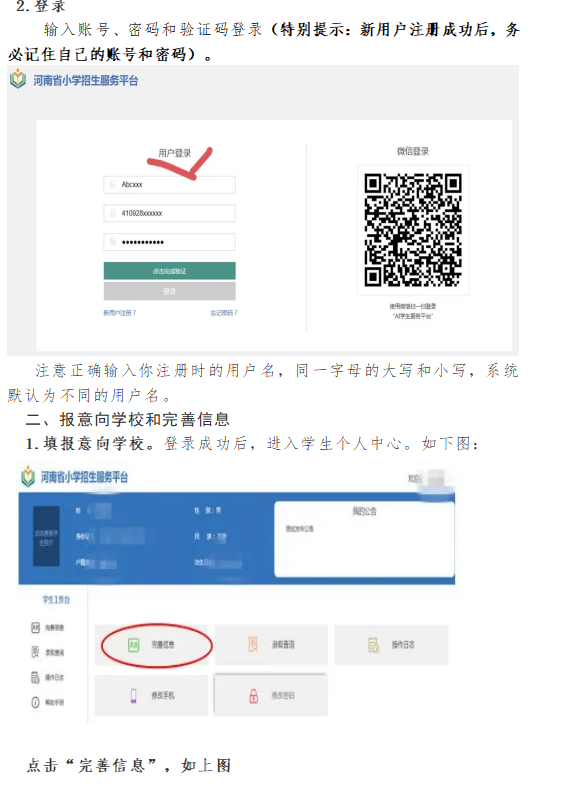Click the 用户登录 heading text
Screen dimensions: 577x795
(174, 153)
